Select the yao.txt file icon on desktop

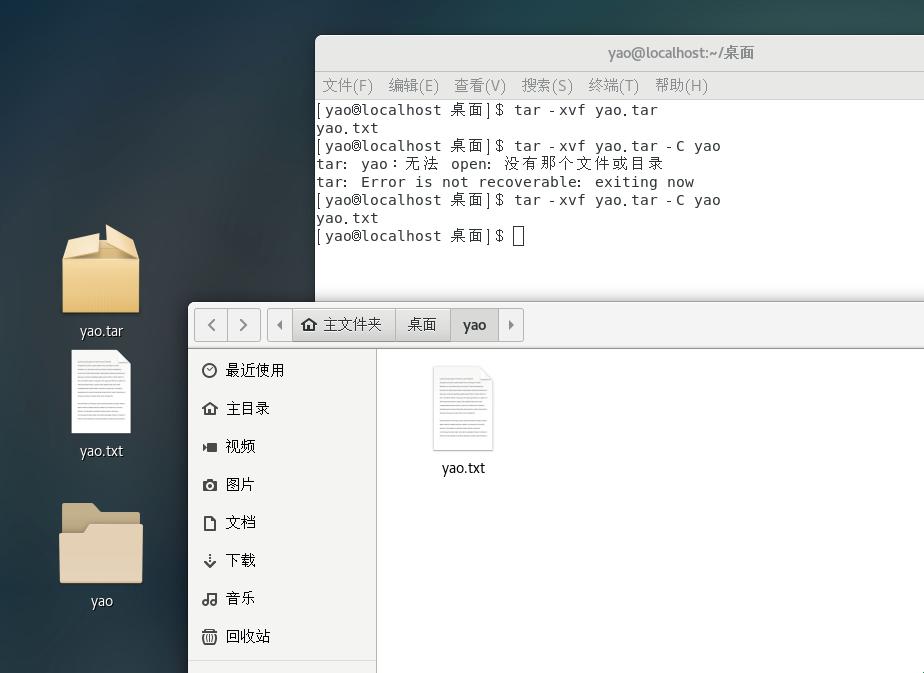(101, 391)
